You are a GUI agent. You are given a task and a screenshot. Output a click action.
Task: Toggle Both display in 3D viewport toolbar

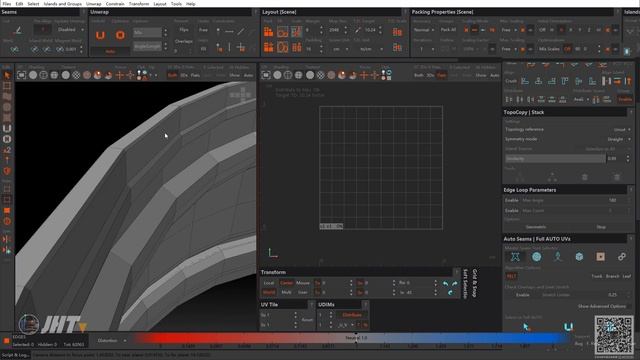click(172, 75)
